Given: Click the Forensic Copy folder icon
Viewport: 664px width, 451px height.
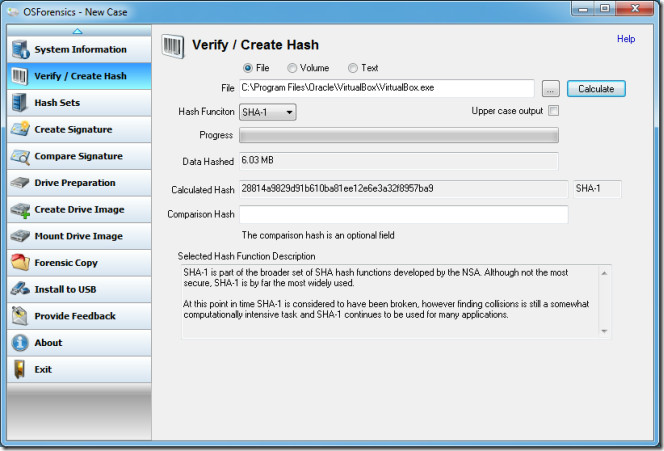Looking at the screenshot, I should [x=20, y=262].
